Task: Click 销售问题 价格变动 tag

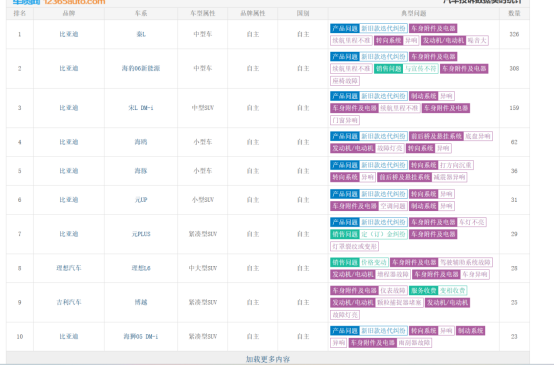Action: point(359,262)
